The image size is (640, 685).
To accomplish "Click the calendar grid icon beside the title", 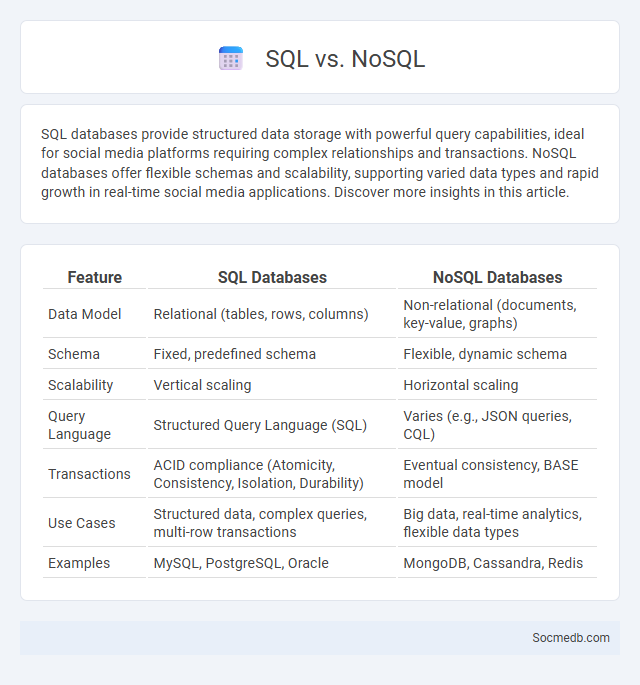I will coord(231,58).
